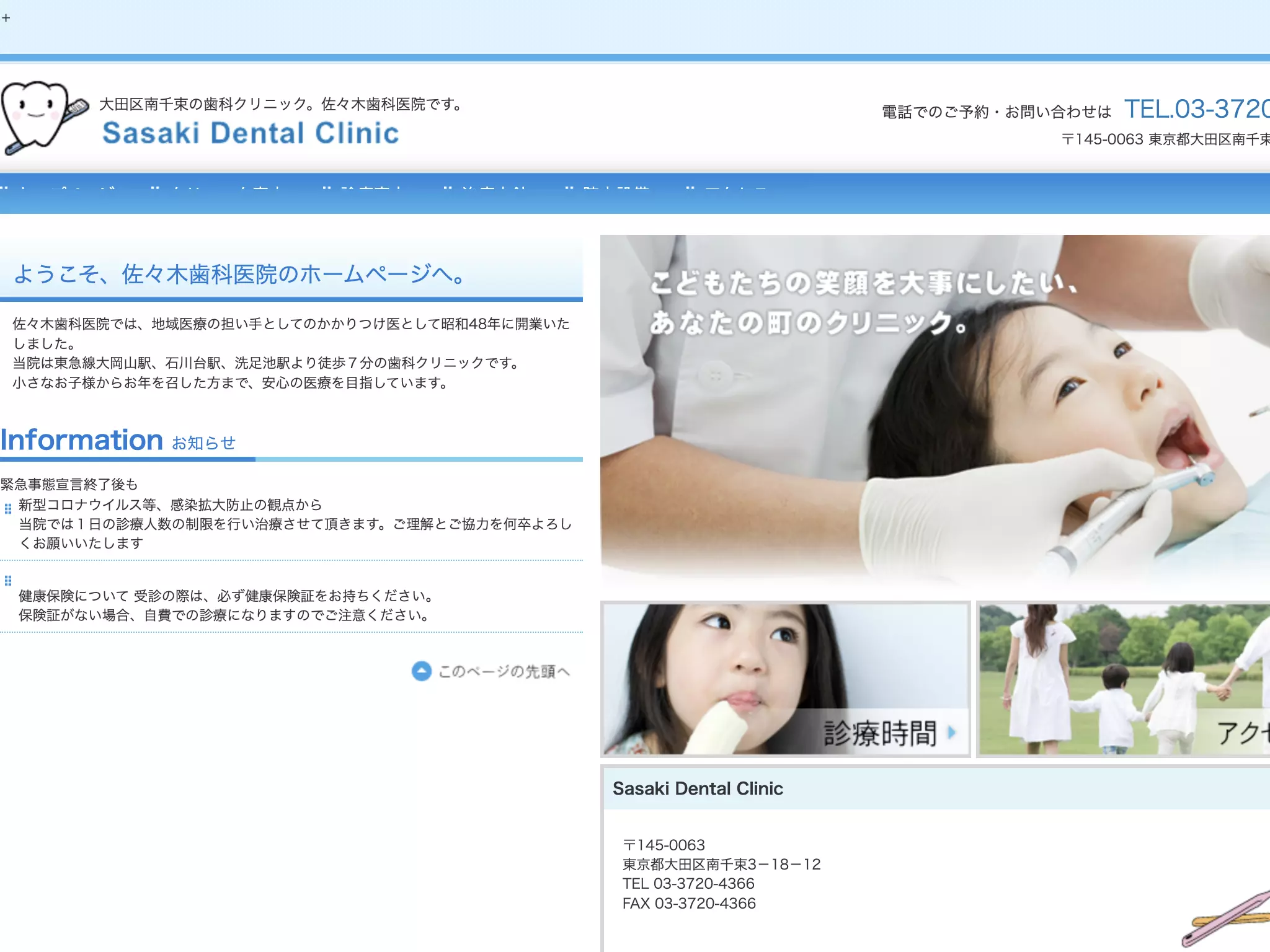Click the FAX 03-3720-4366 line in sidebar
This screenshot has height=952, width=1270.
[689, 904]
